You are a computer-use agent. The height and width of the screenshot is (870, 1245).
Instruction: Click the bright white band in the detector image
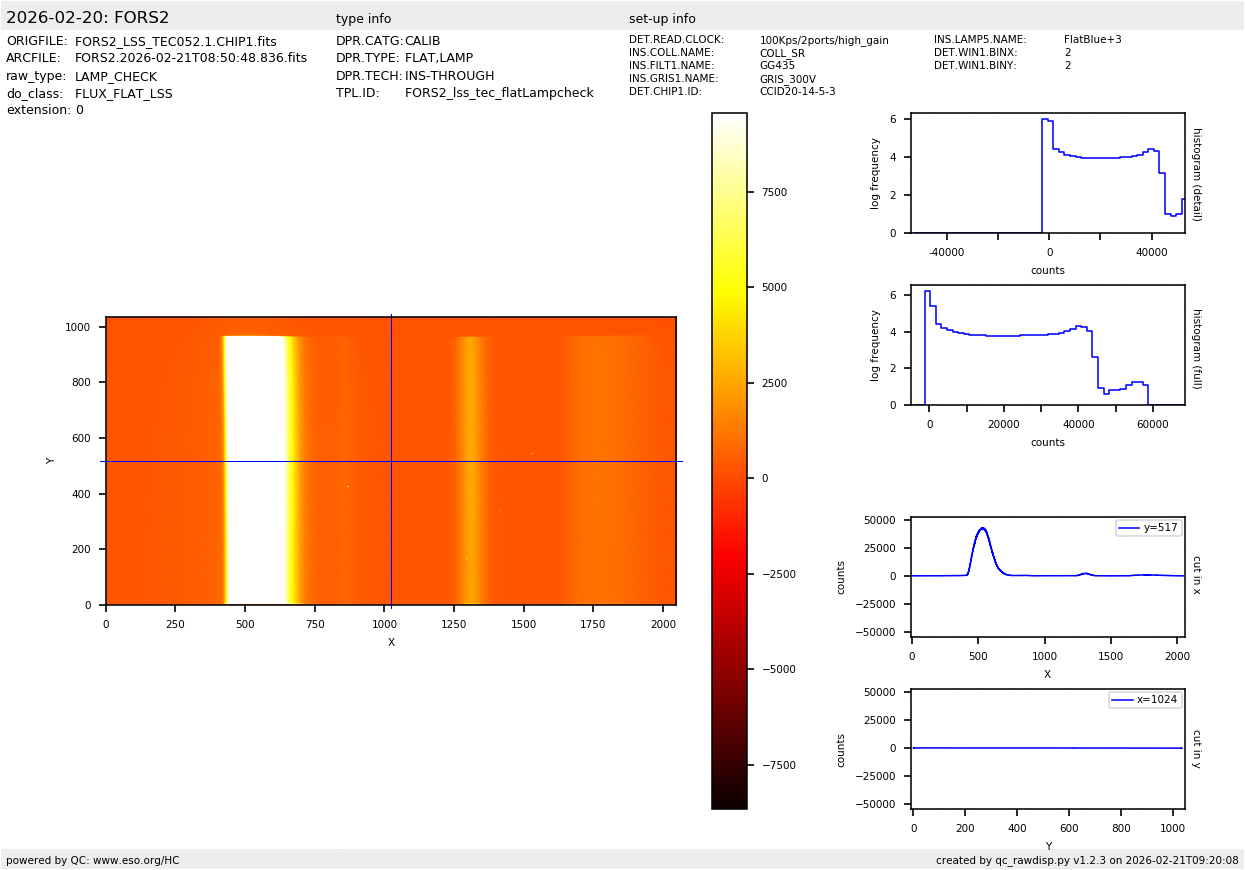[255, 470]
